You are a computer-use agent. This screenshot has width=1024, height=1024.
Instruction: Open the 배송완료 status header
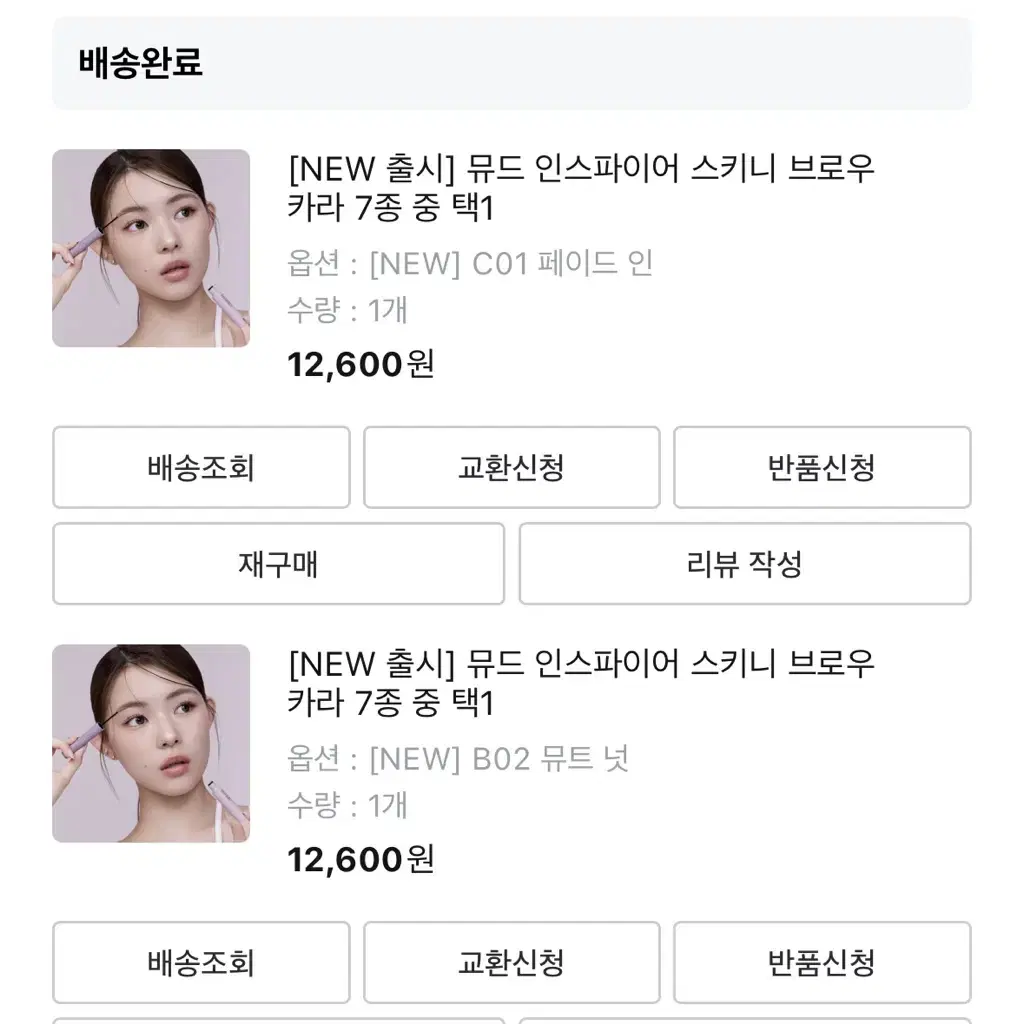(x=511, y=63)
